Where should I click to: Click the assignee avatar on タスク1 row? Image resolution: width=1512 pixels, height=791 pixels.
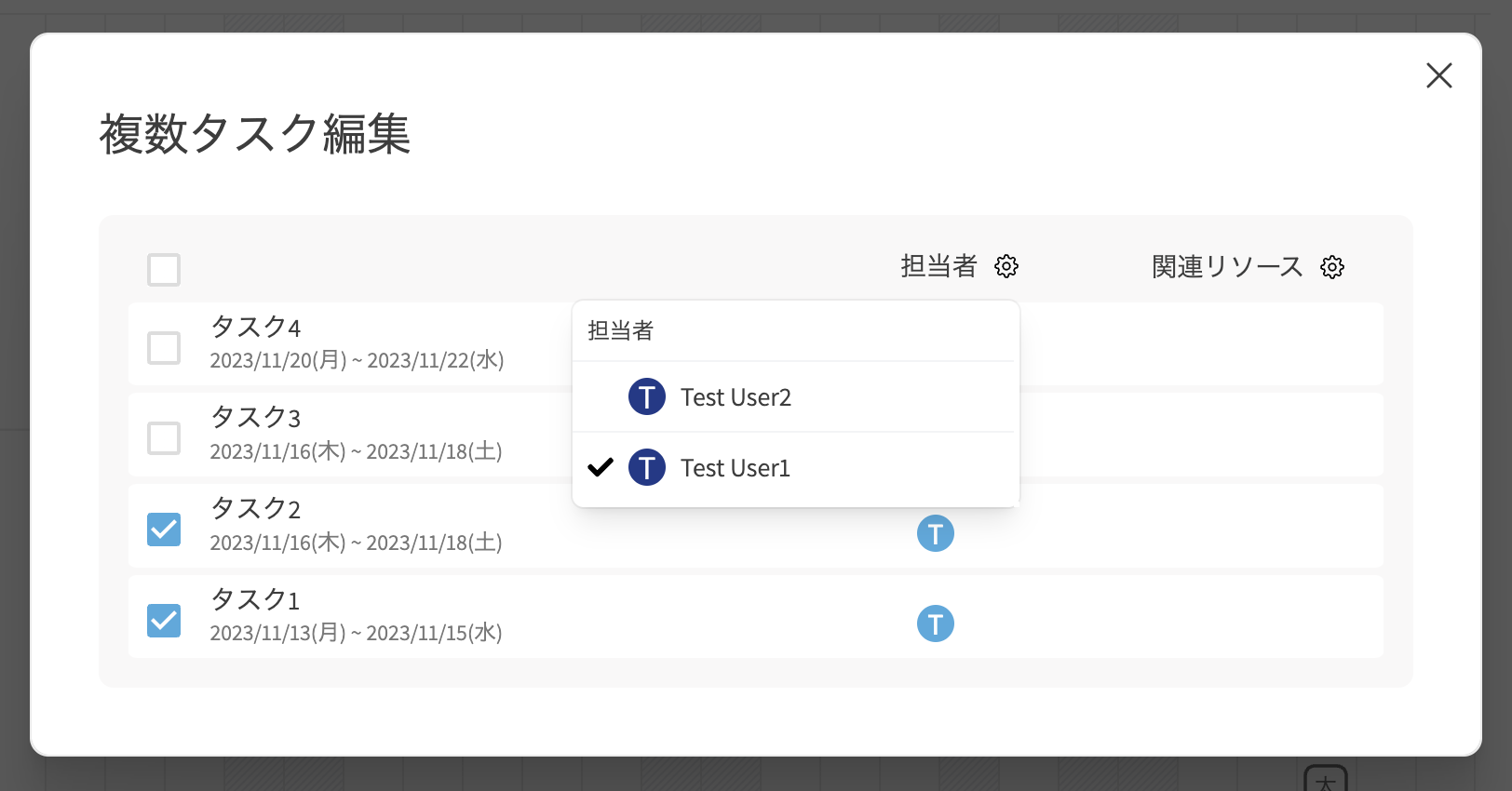coord(935,623)
